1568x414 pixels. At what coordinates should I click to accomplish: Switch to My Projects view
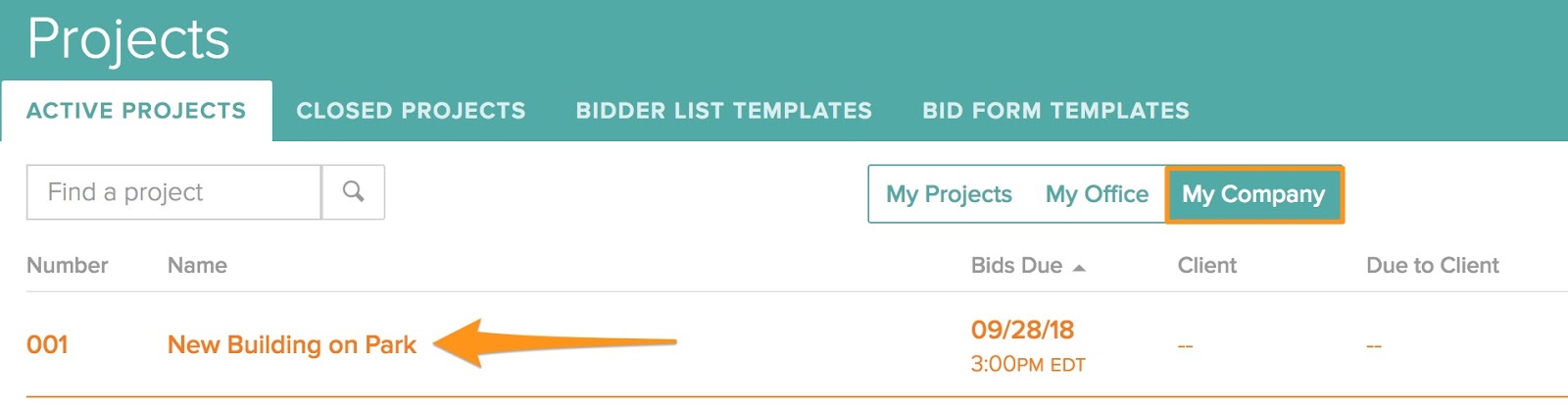(x=949, y=194)
